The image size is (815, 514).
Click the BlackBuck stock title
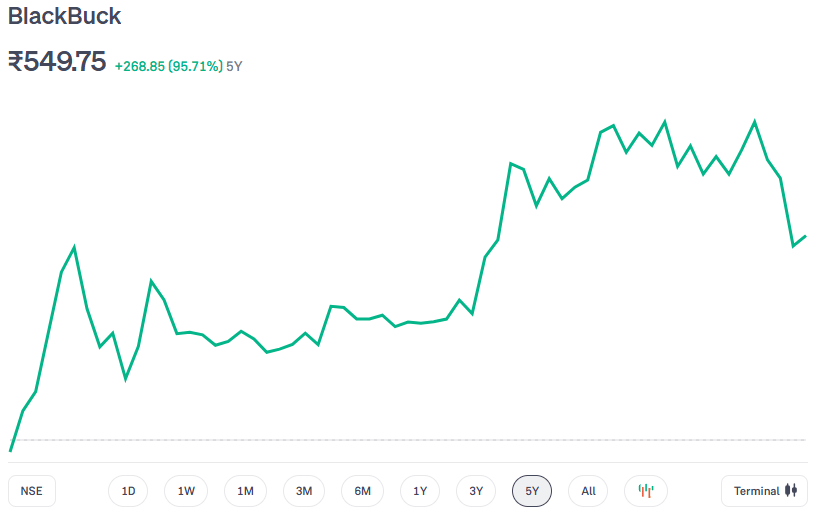click(65, 17)
